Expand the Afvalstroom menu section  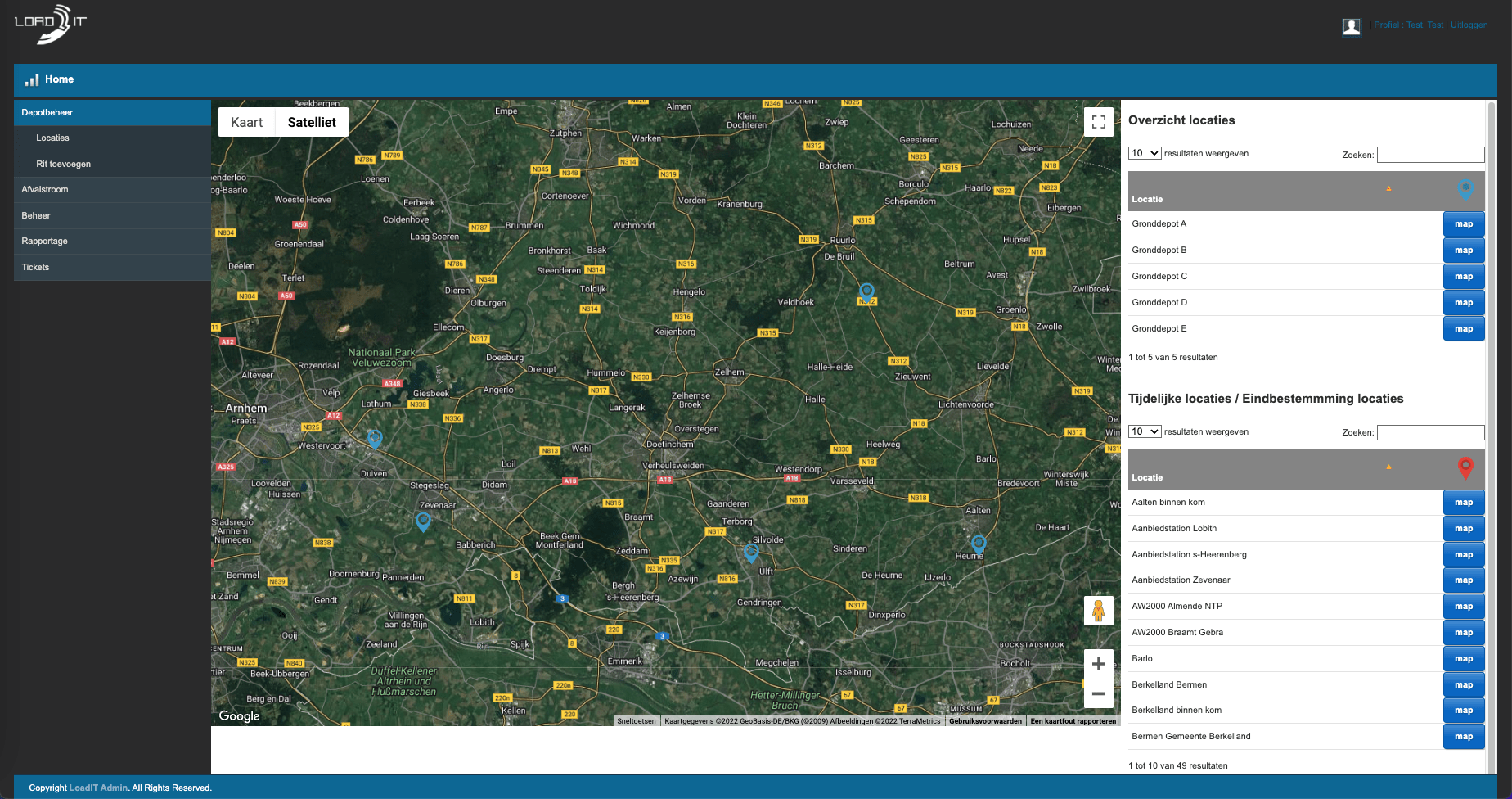pyautogui.click(x=45, y=190)
